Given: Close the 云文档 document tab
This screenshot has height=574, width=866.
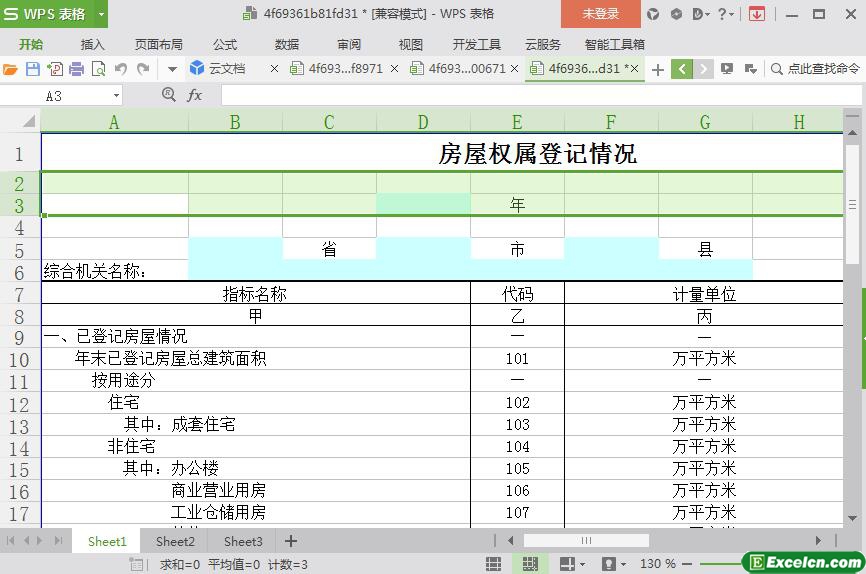Looking at the screenshot, I should pos(275,69).
